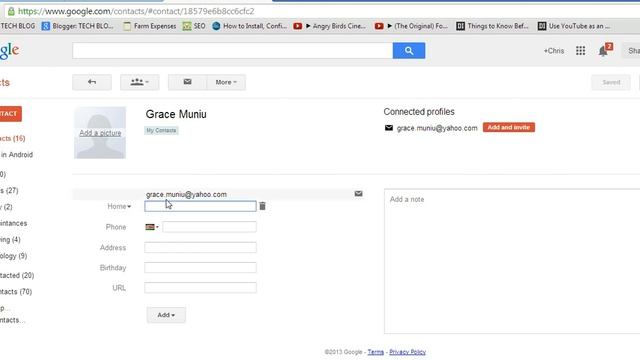The height and width of the screenshot is (360, 640).
Task: Open the Privacy Policy link
Action: [x=407, y=352]
